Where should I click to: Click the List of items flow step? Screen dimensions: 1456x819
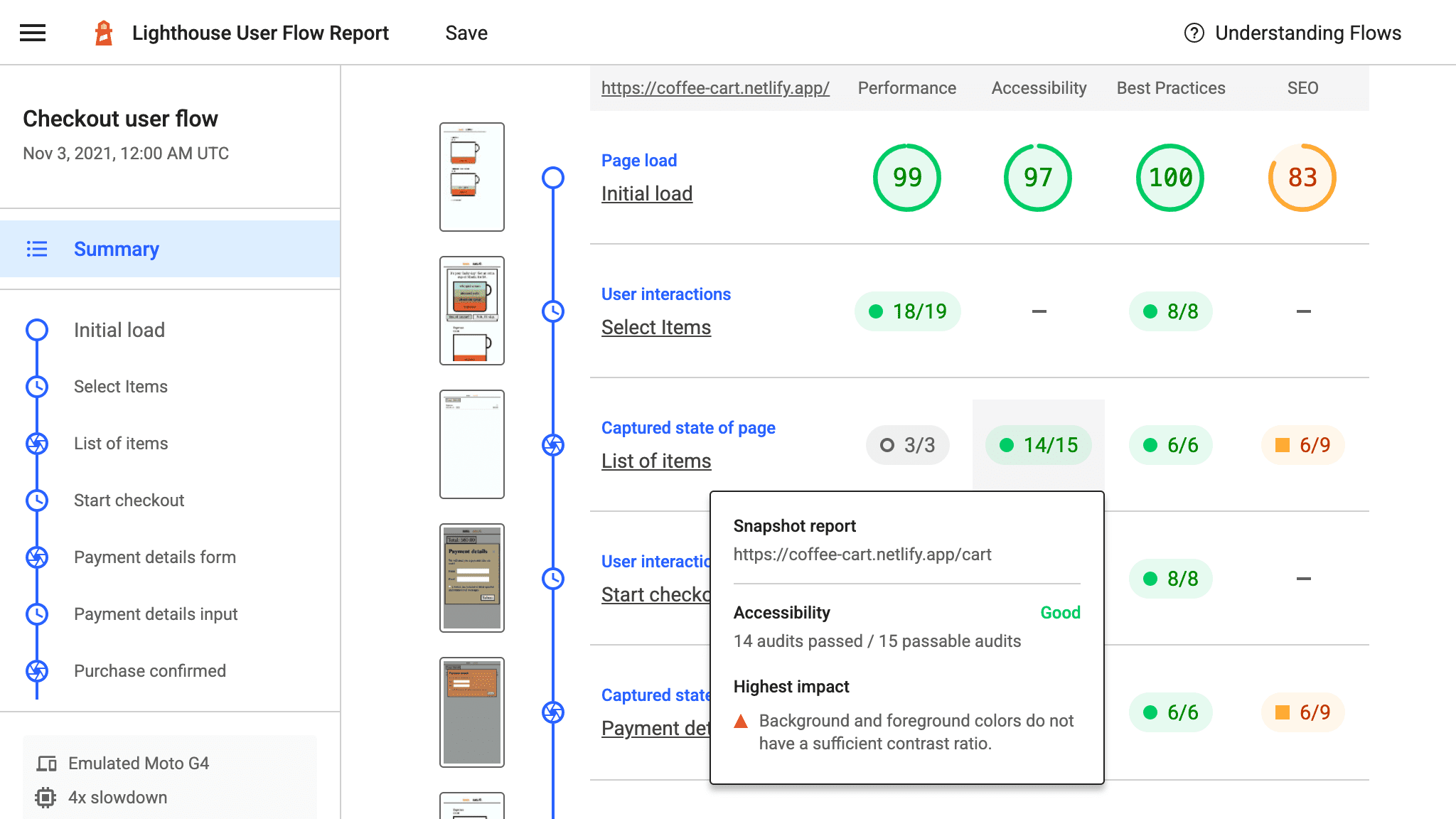click(x=120, y=443)
